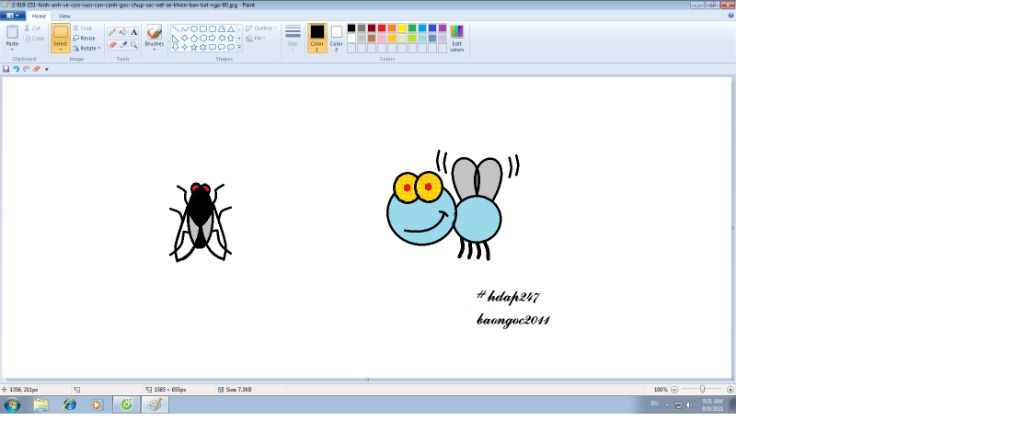This screenshot has width=1024, height=432.
Task: Choose the Right arrow shape
Action: [x=212, y=38]
